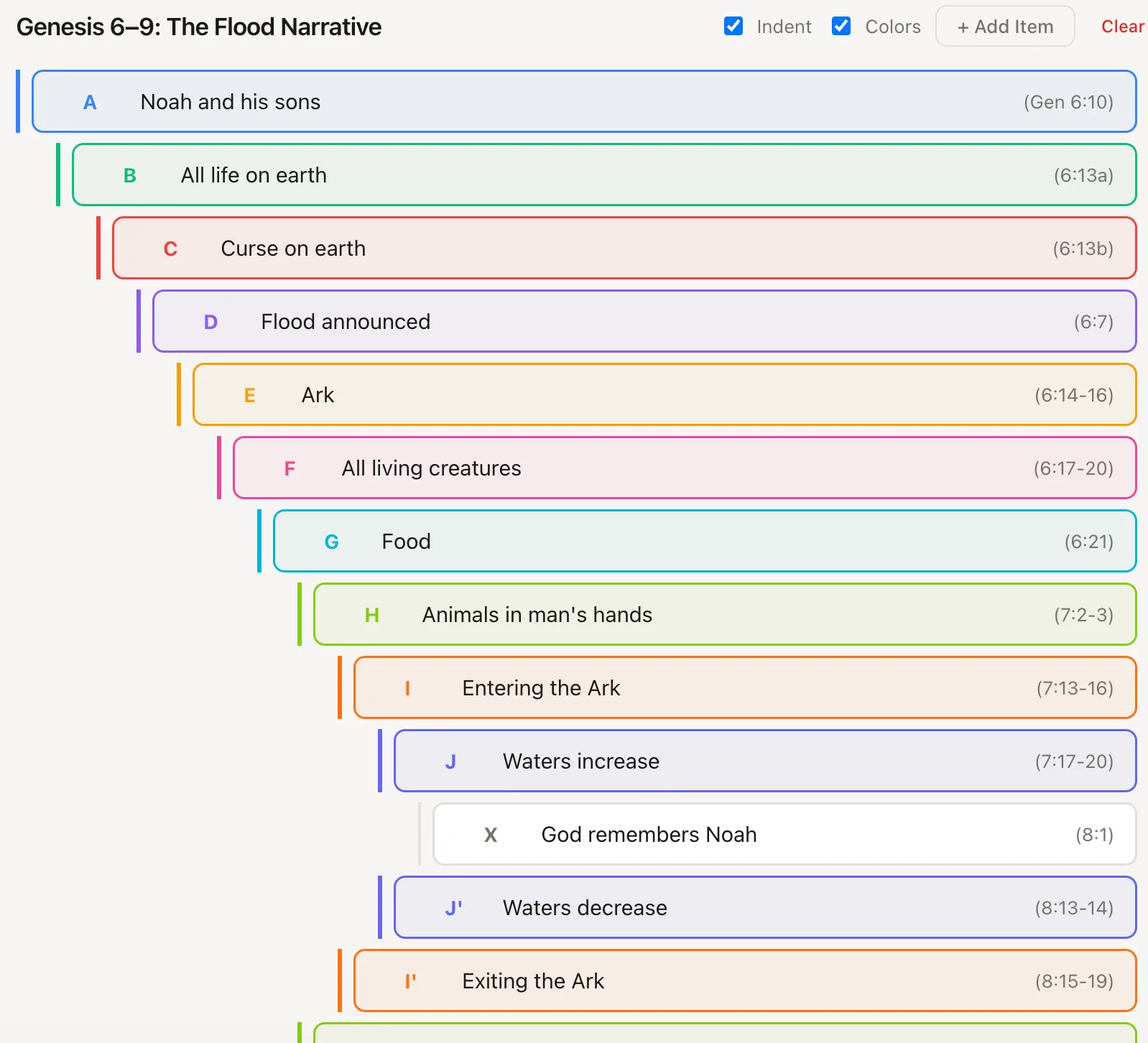Screen dimensions: 1148x1043
Task: Click the pink letter F label
Action: pyautogui.click(x=290, y=468)
